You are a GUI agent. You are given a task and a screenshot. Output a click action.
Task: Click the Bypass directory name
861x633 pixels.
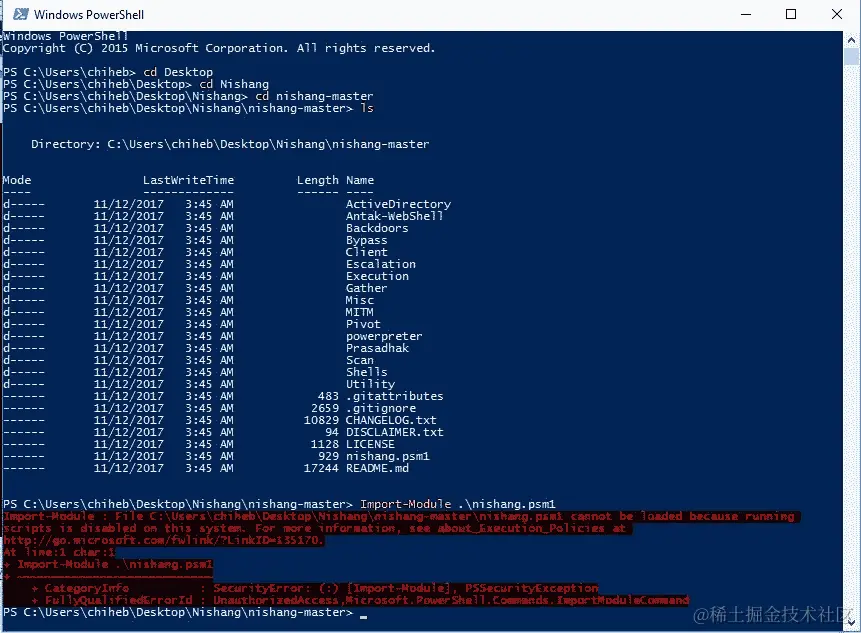pyautogui.click(x=366, y=240)
